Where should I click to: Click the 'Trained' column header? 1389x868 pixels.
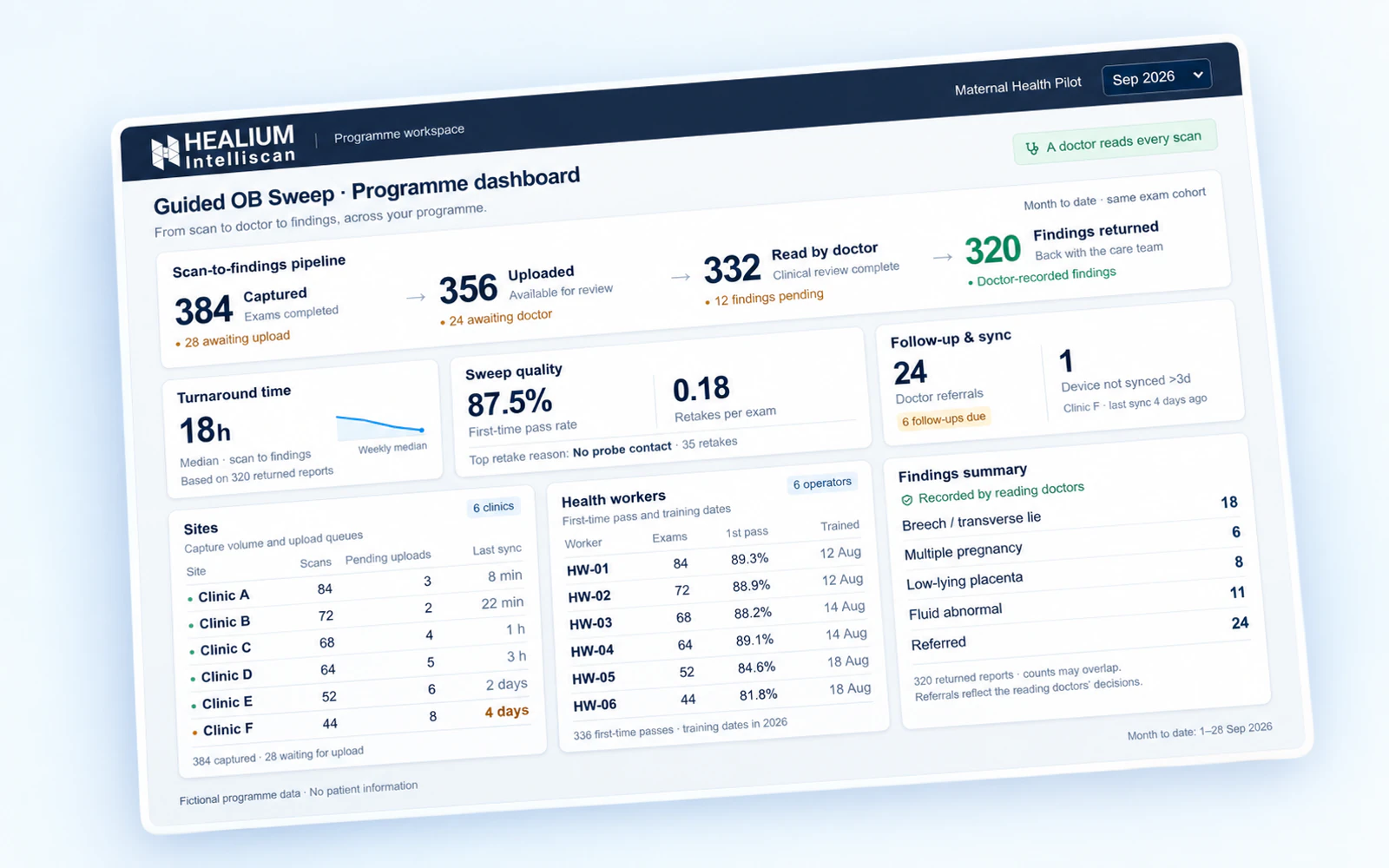840,526
